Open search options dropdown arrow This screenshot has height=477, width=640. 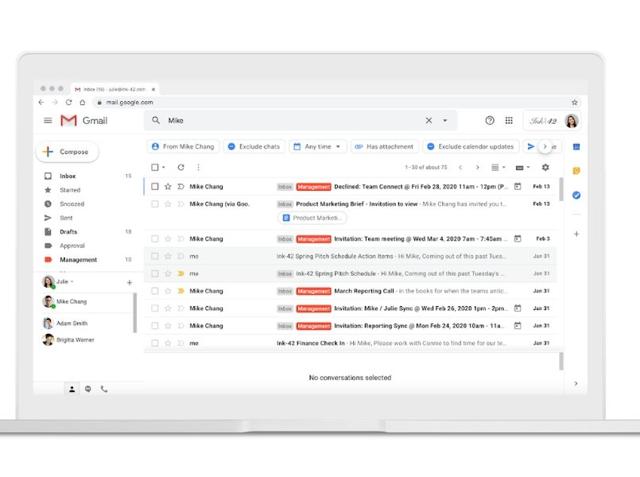point(445,120)
